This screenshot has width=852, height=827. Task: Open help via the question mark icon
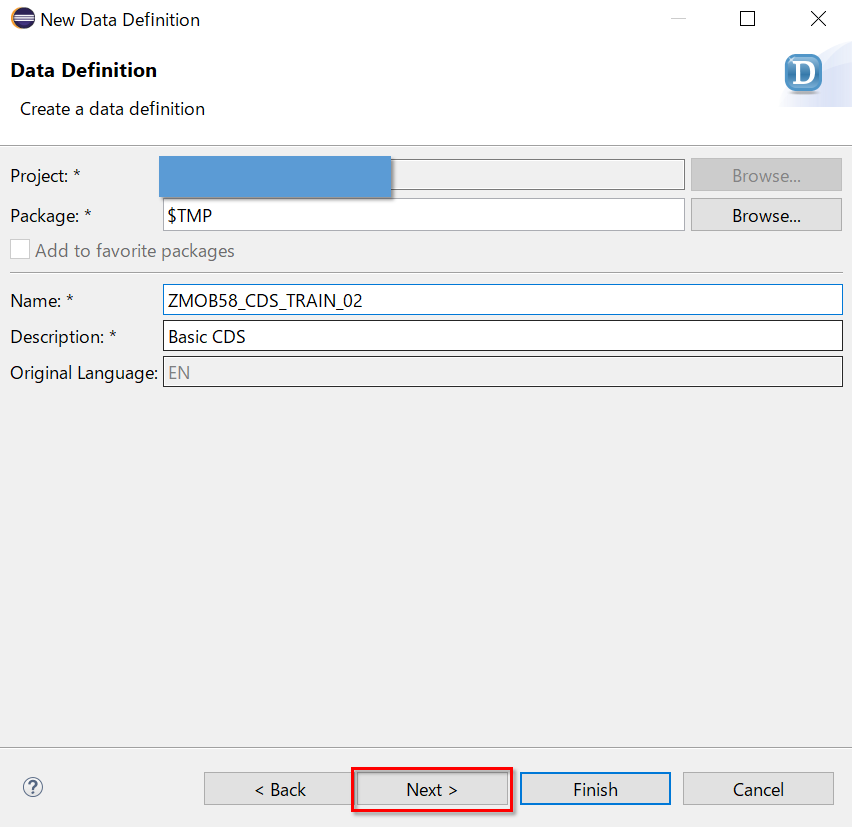[32, 788]
